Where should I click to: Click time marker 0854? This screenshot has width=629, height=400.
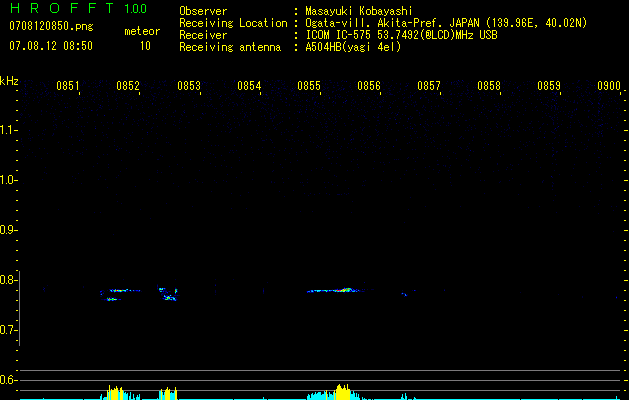[x=249, y=86]
